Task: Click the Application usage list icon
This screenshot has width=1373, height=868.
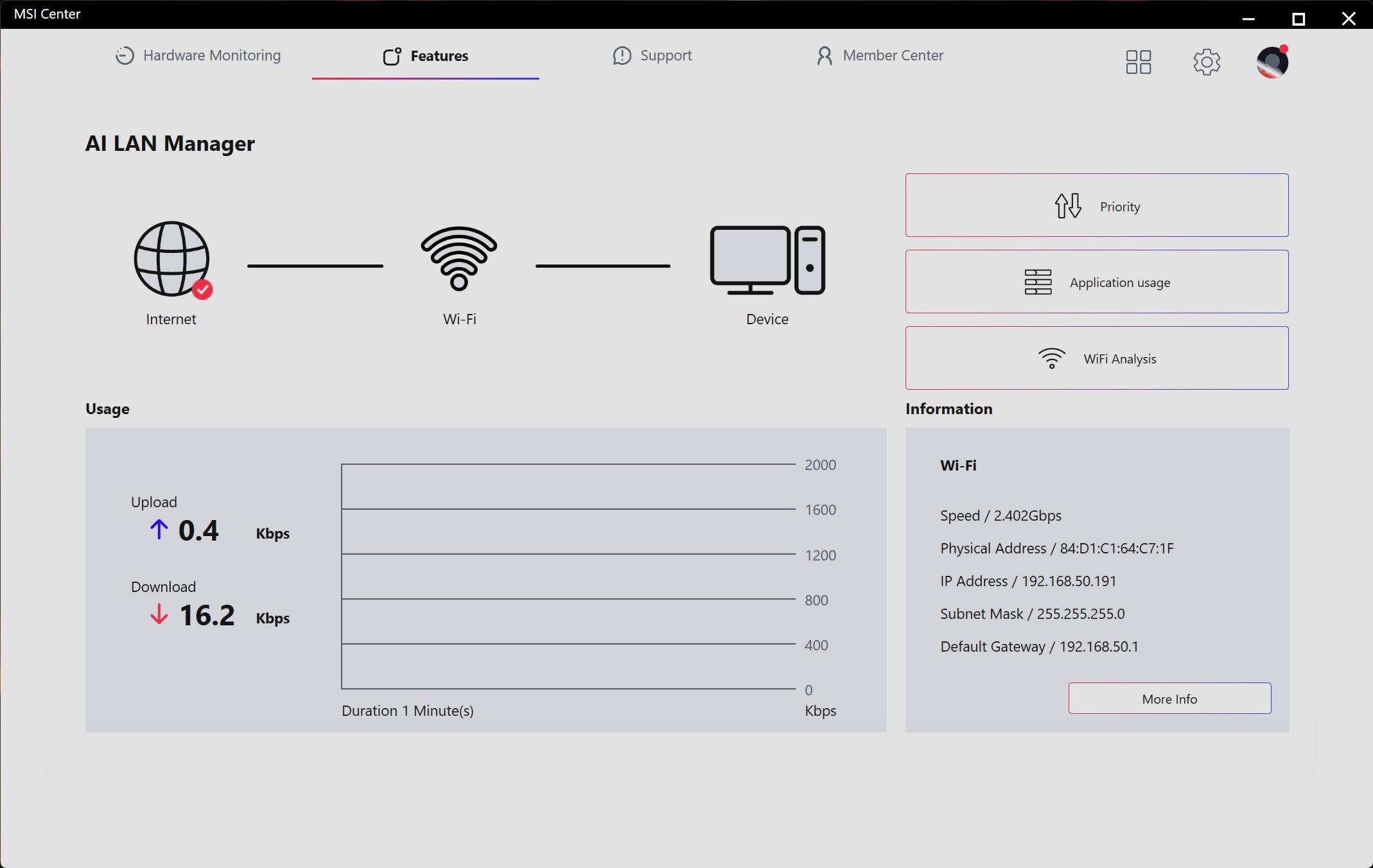Action: (1038, 282)
